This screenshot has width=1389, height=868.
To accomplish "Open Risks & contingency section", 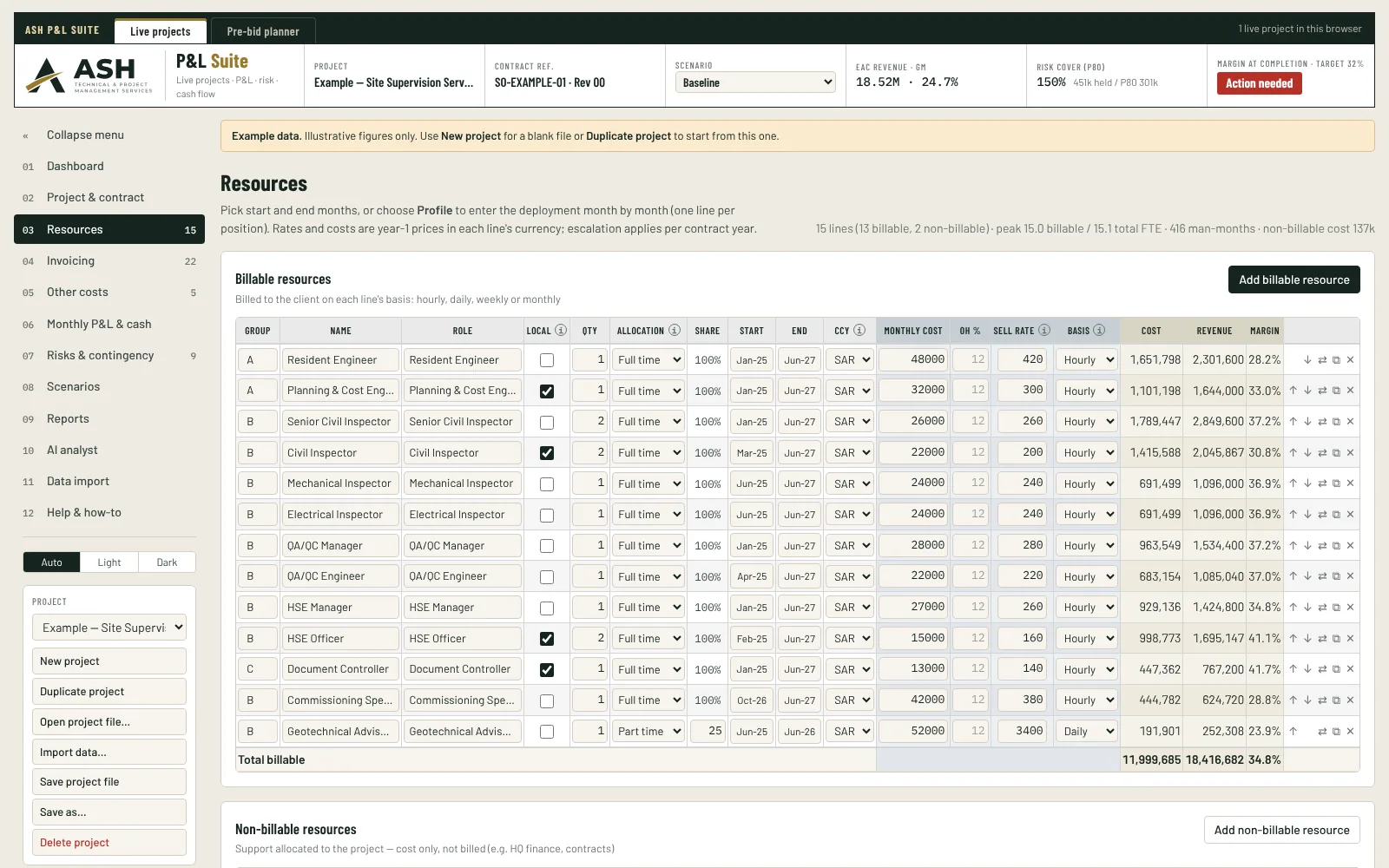I will (109, 356).
